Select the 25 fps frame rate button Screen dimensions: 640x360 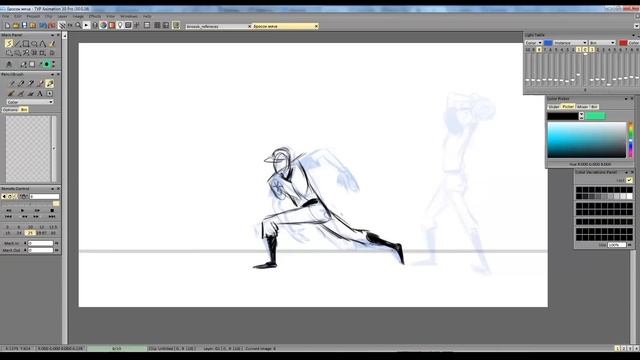click(x=30, y=233)
